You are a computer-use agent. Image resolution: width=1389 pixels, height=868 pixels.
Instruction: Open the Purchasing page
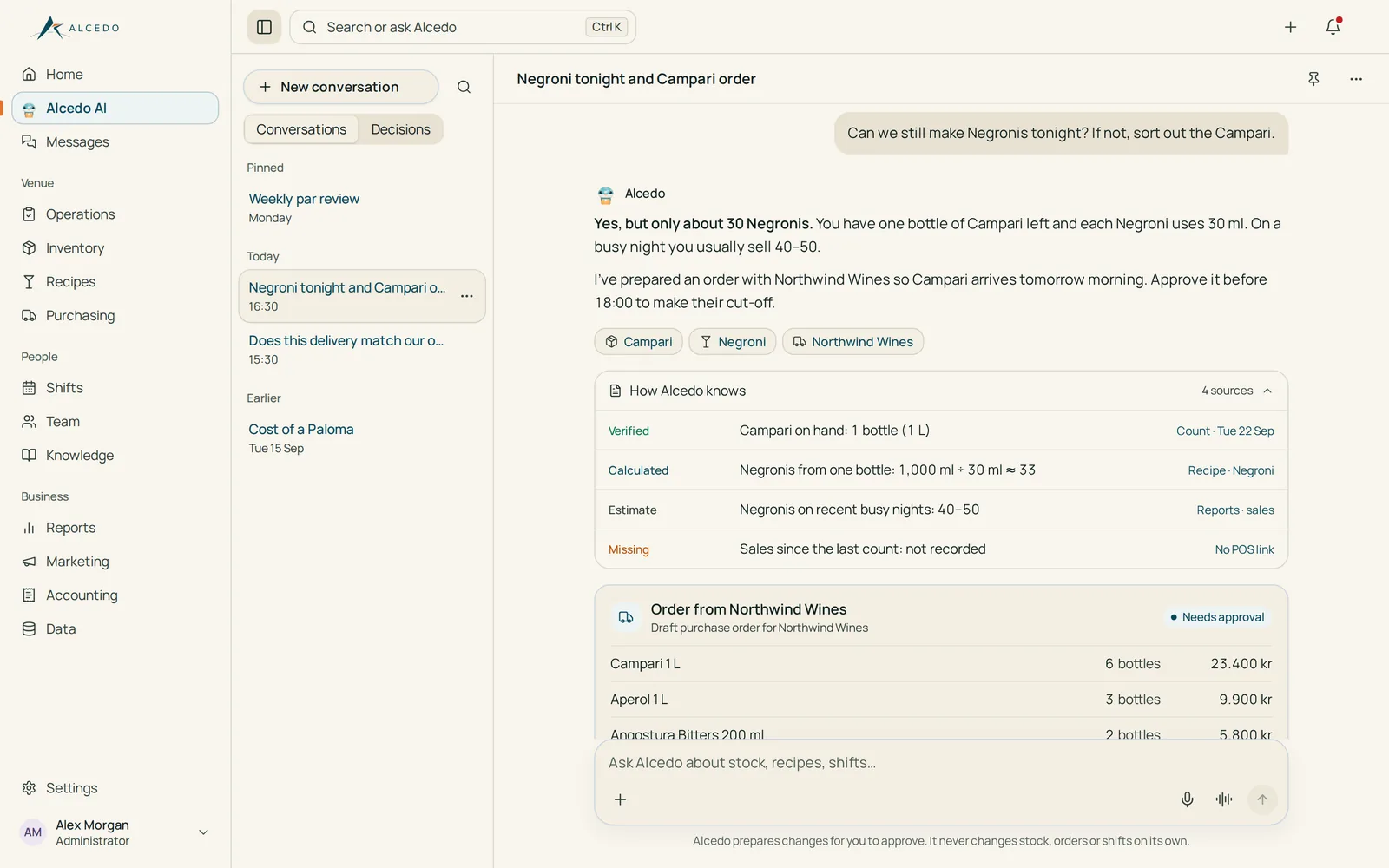point(115,316)
